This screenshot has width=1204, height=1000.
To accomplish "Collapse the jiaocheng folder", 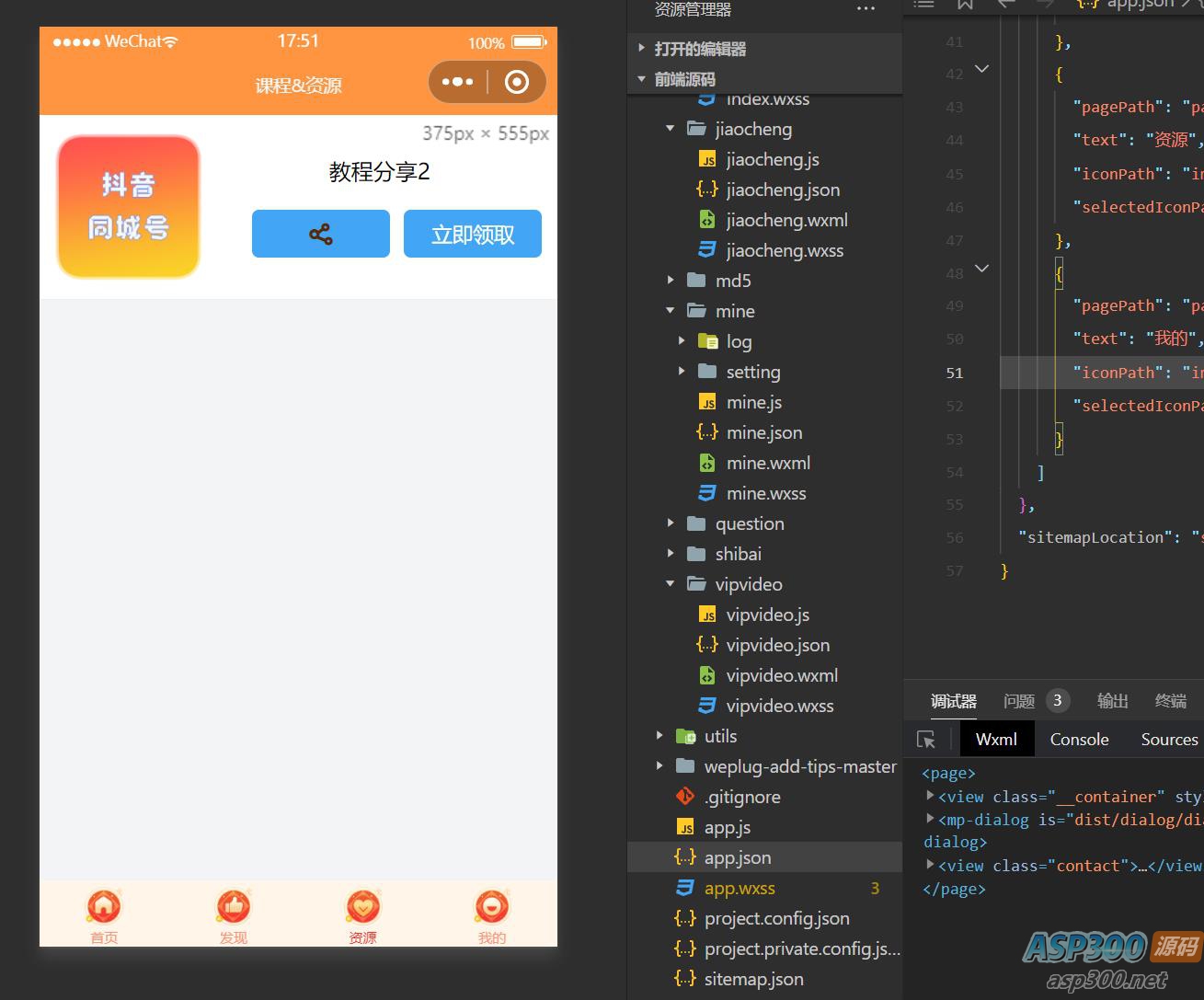I will 671,129.
